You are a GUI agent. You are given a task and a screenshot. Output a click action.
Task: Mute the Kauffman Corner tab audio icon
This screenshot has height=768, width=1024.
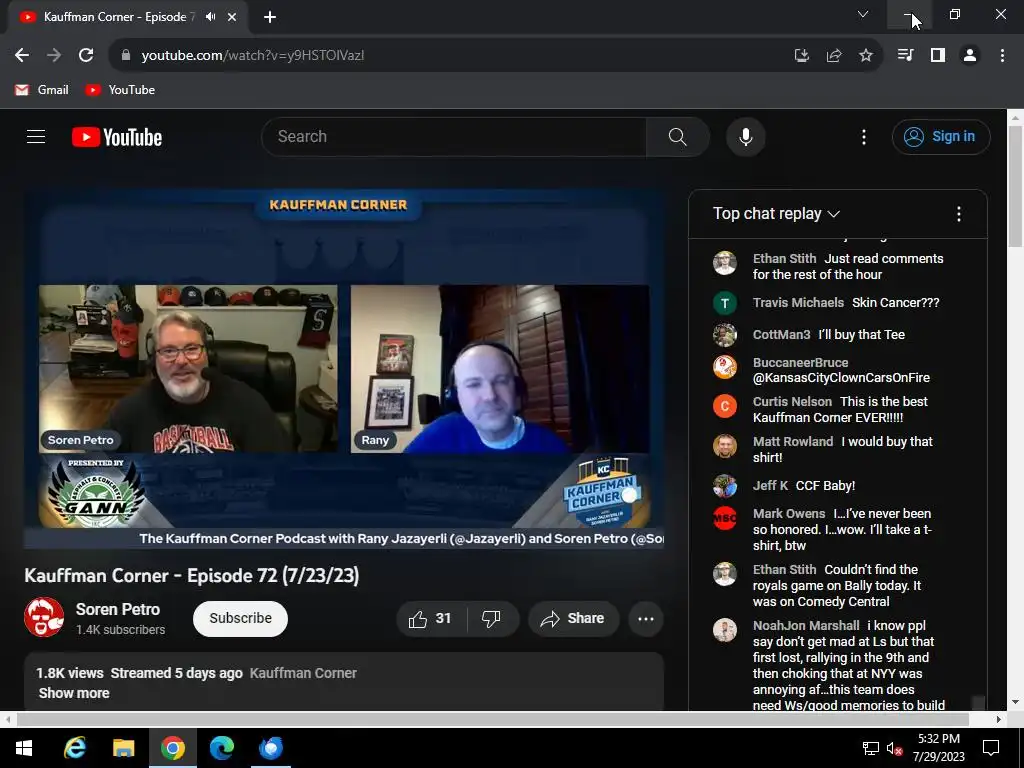[210, 17]
